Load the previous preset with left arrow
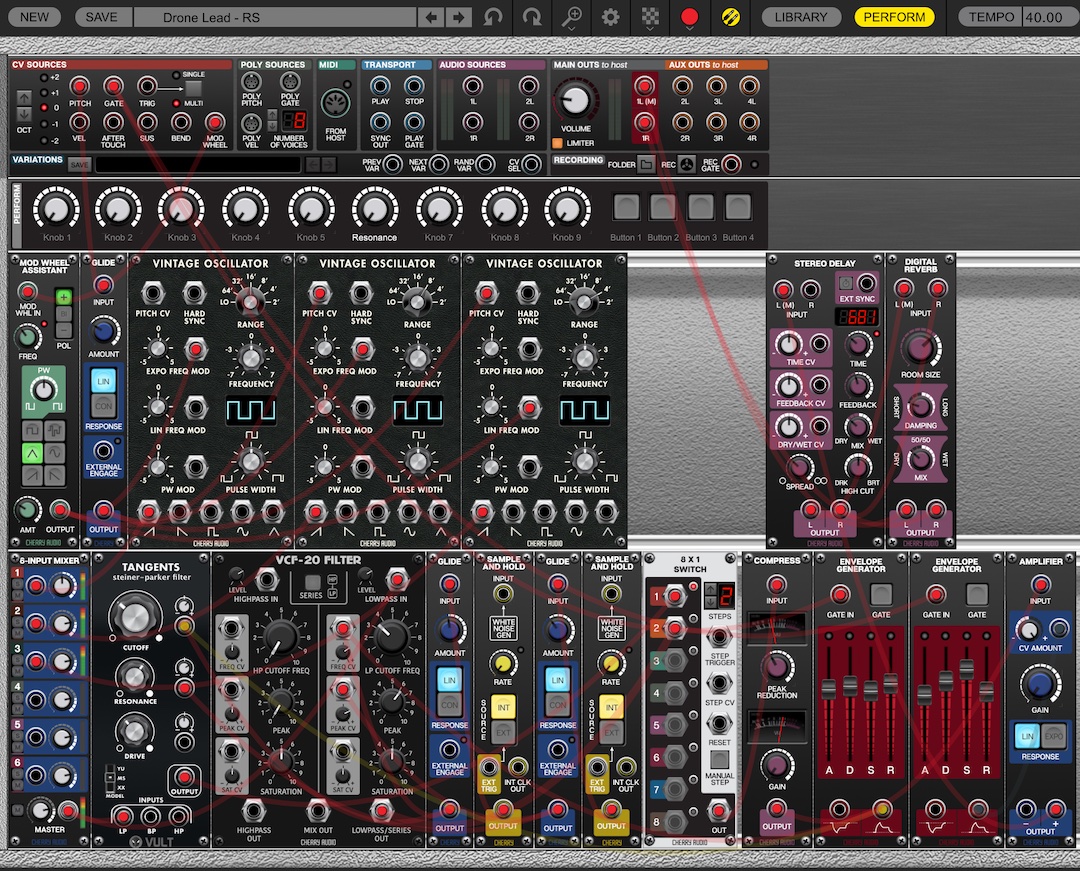The height and width of the screenshot is (871, 1080). (x=431, y=17)
